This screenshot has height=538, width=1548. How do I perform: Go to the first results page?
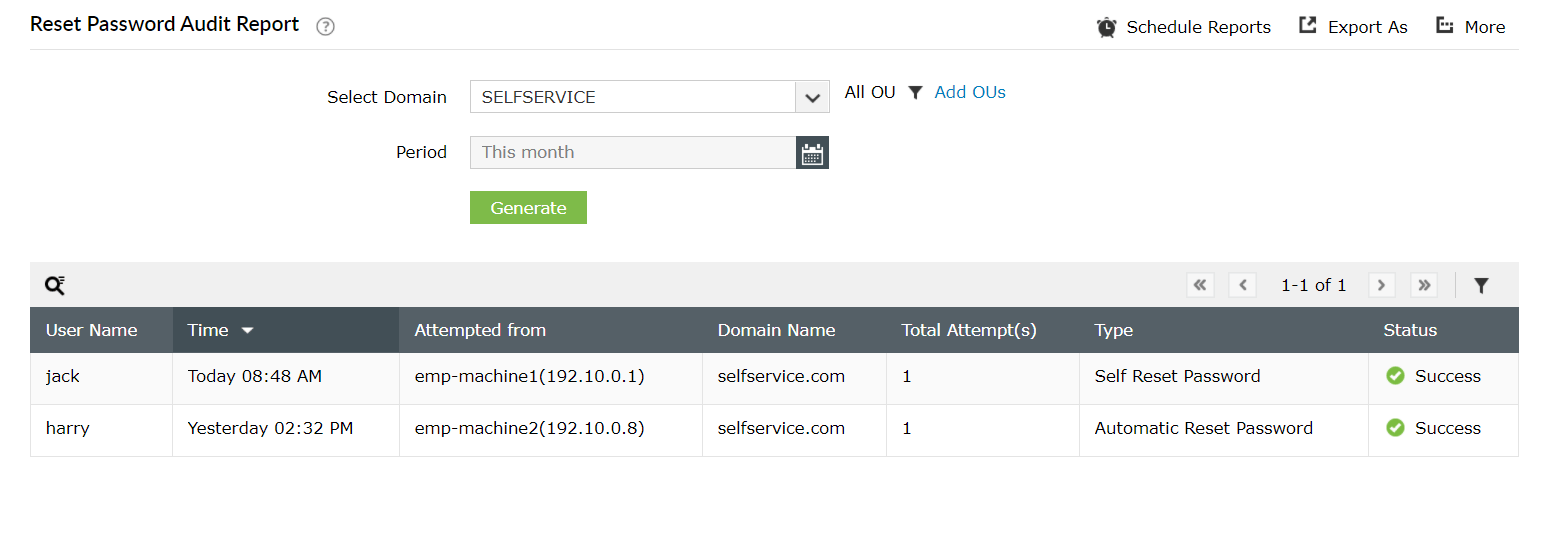click(x=1200, y=285)
